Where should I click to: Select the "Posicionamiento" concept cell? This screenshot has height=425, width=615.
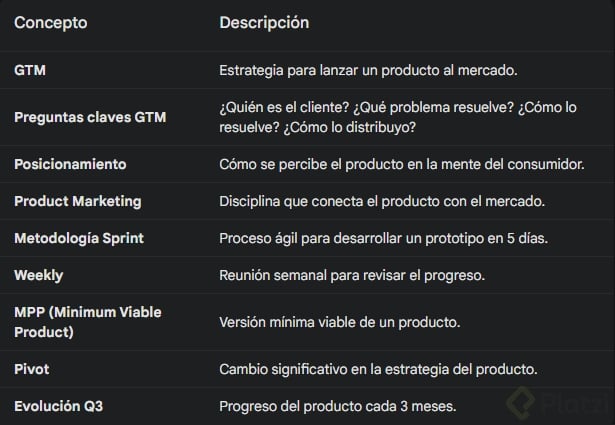pyautogui.click(x=70, y=163)
